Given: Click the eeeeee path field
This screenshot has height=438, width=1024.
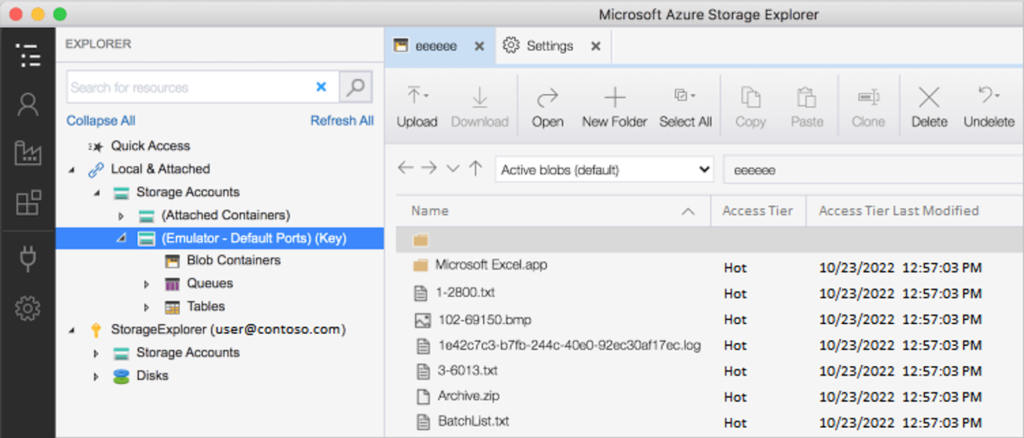Looking at the screenshot, I should click(873, 170).
